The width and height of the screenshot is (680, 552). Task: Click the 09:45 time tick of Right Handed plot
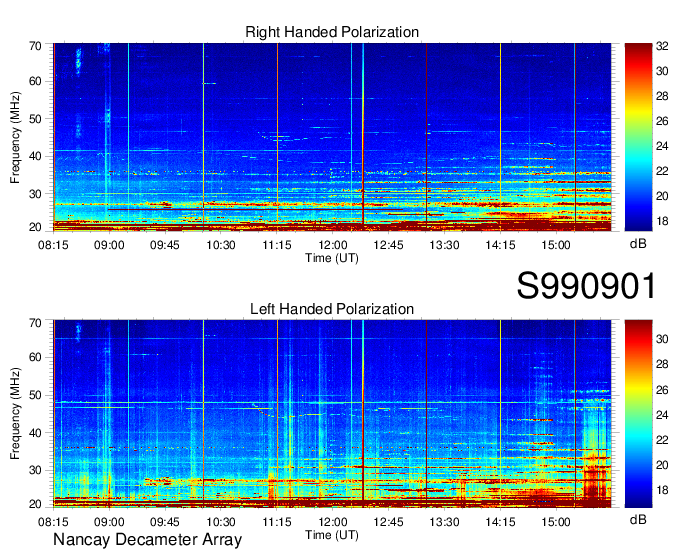pos(165,245)
